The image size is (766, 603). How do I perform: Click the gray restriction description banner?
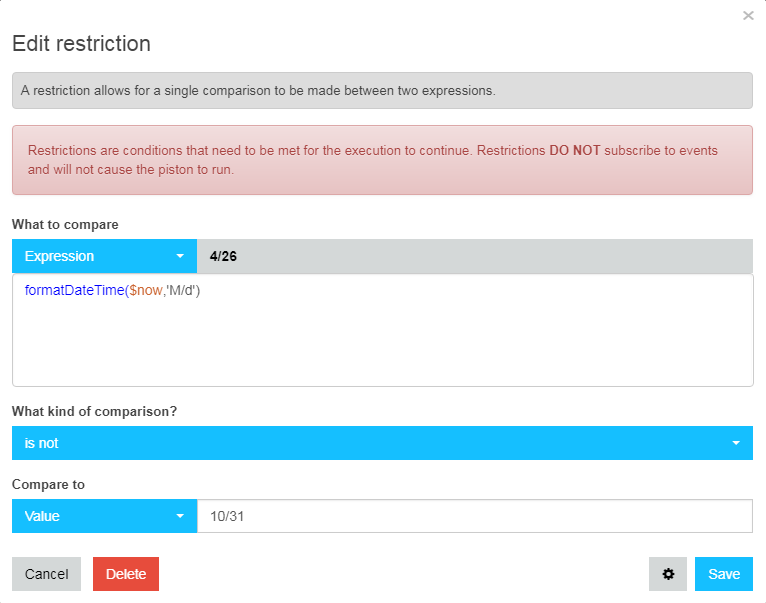383,90
